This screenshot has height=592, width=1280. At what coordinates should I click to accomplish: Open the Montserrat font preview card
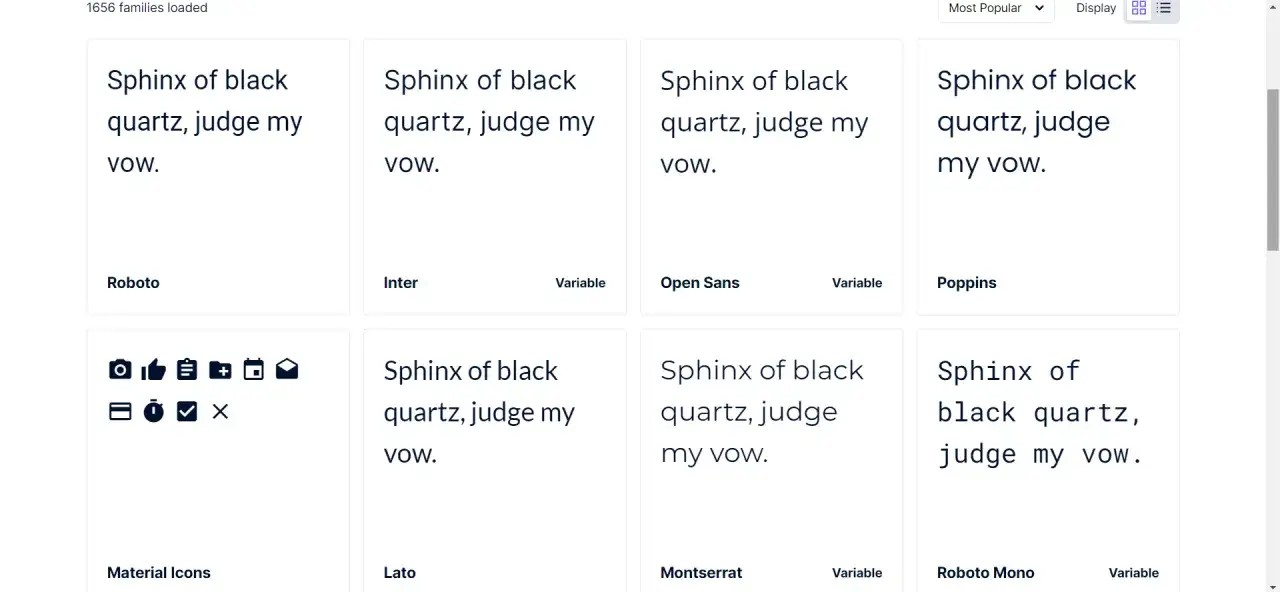pyautogui.click(x=771, y=460)
